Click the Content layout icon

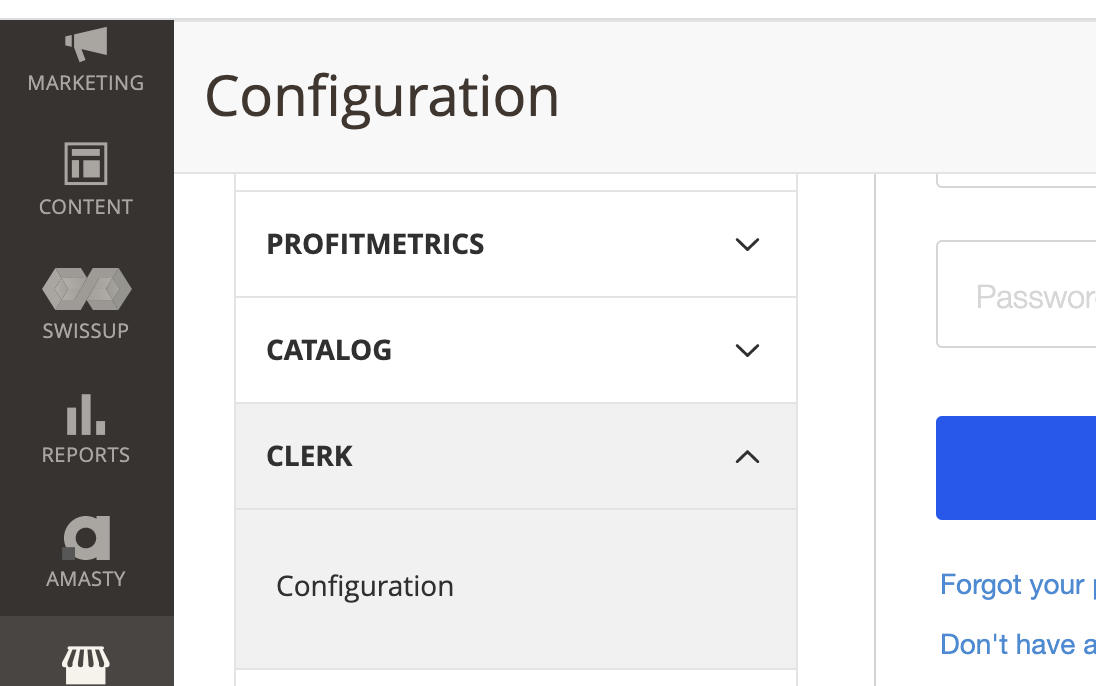click(x=86, y=164)
